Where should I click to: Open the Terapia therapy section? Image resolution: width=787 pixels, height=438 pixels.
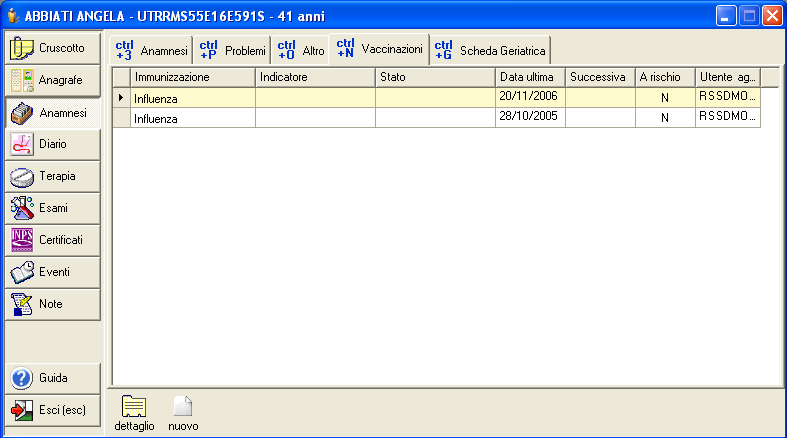(52, 176)
